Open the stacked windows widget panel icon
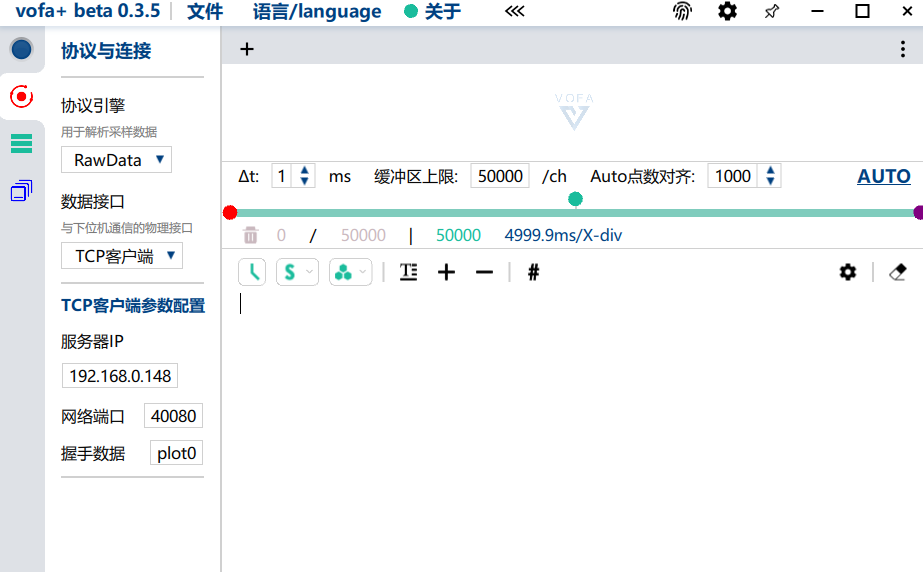The height and width of the screenshot is (572, 923). [21, 191]
